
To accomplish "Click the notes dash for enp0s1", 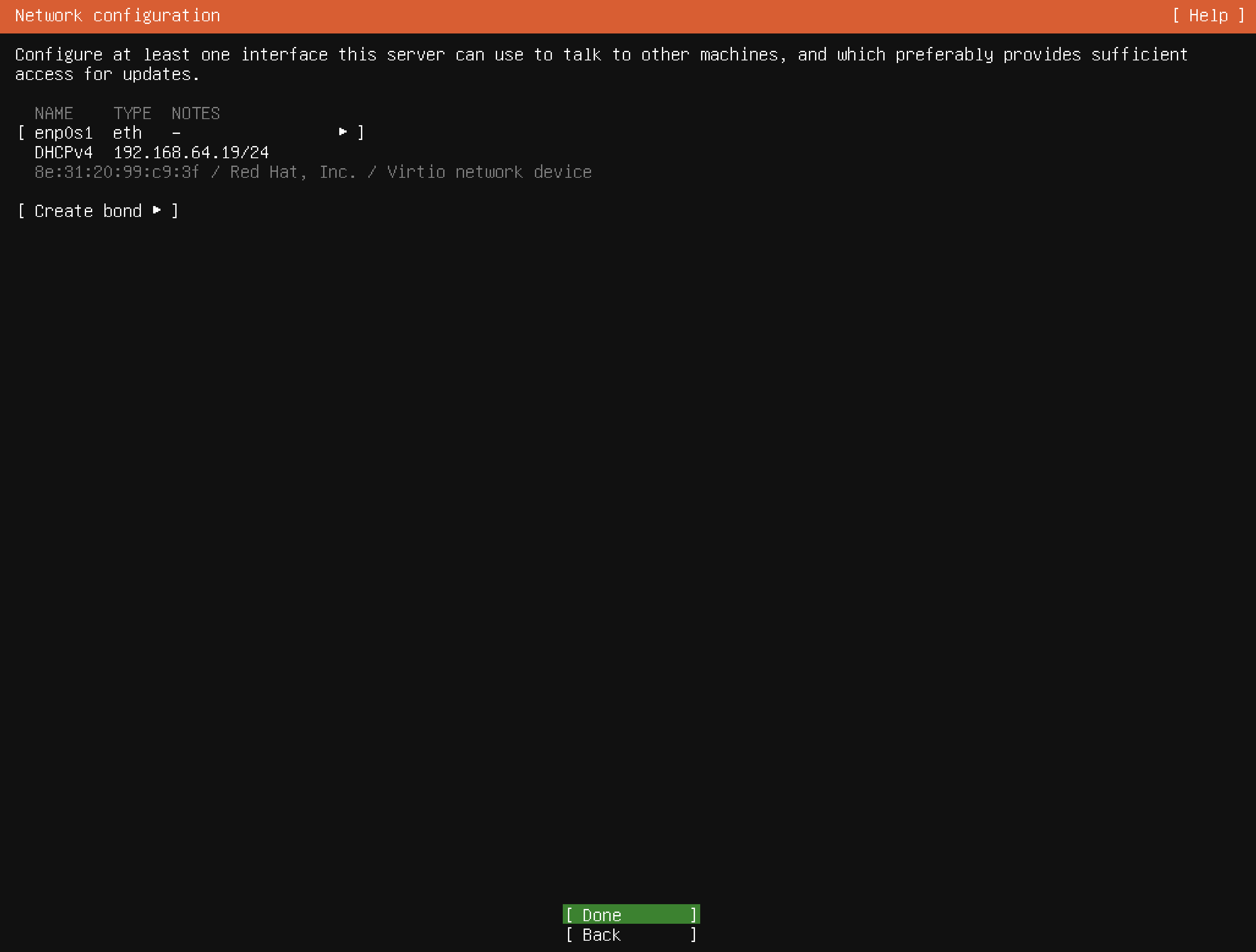I will [x=176, y=133].
